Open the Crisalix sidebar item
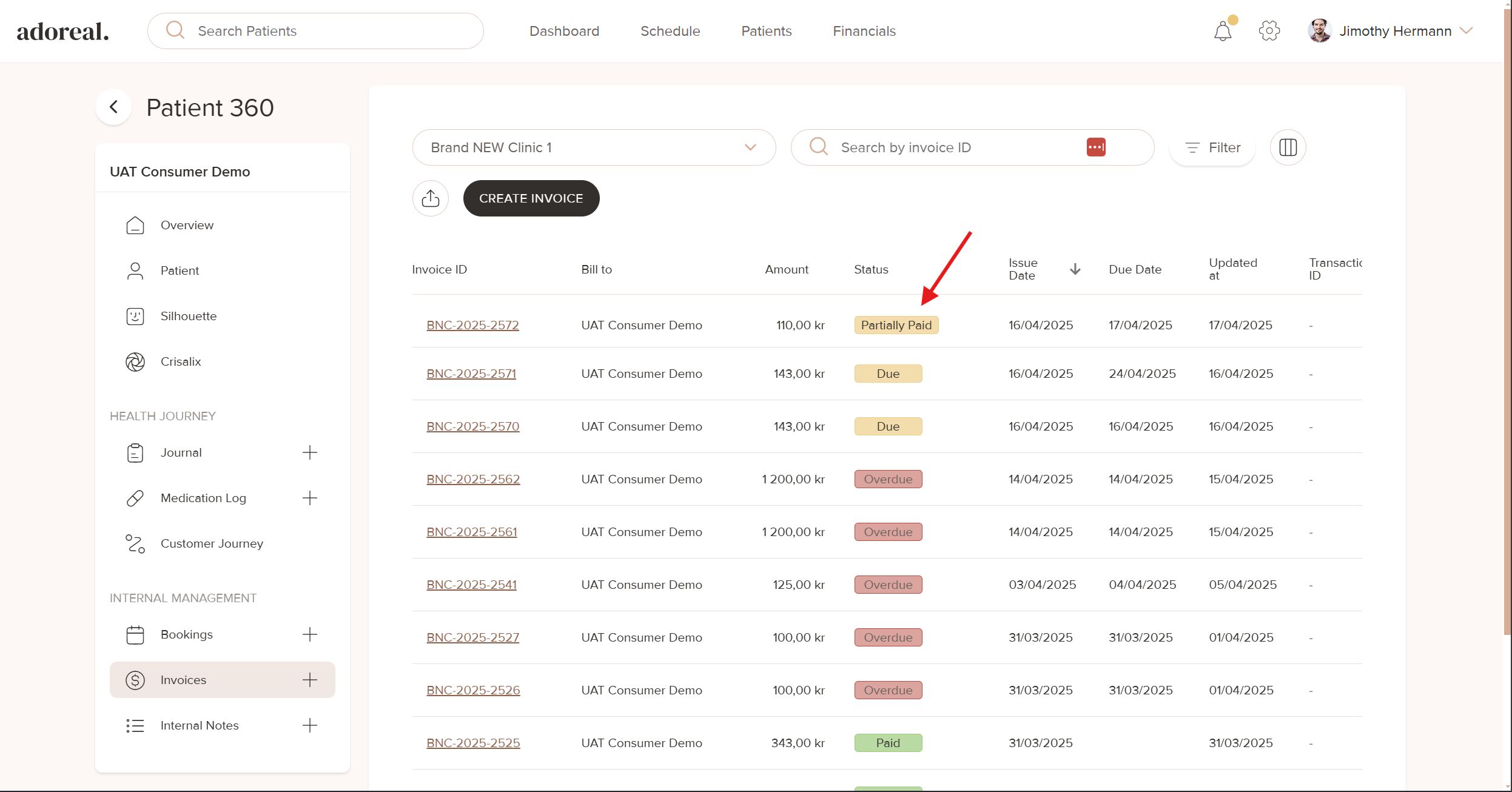 [180, 361]
